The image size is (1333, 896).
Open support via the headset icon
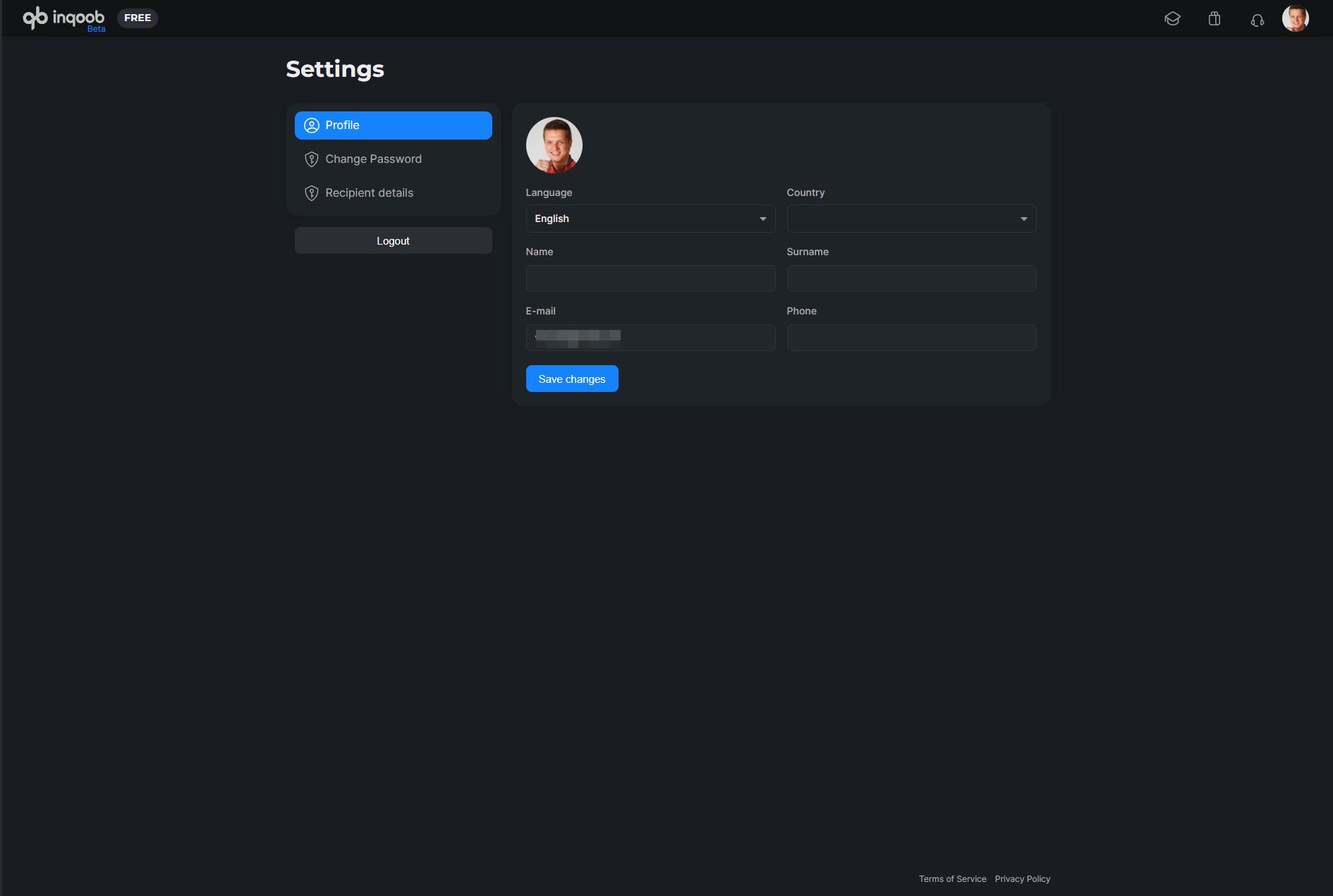pos(1258,20)
